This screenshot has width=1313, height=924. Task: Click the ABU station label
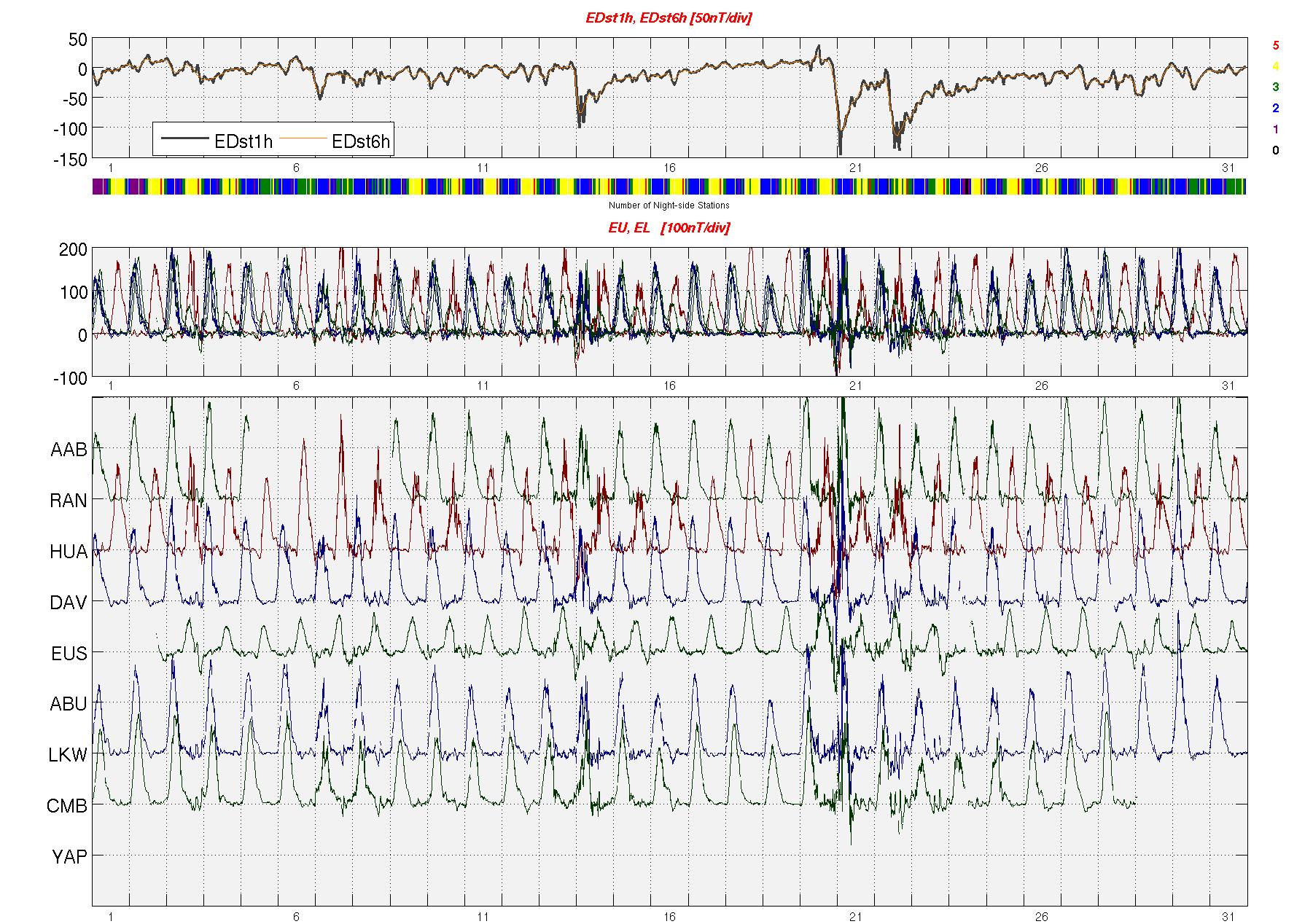point(69,704)
